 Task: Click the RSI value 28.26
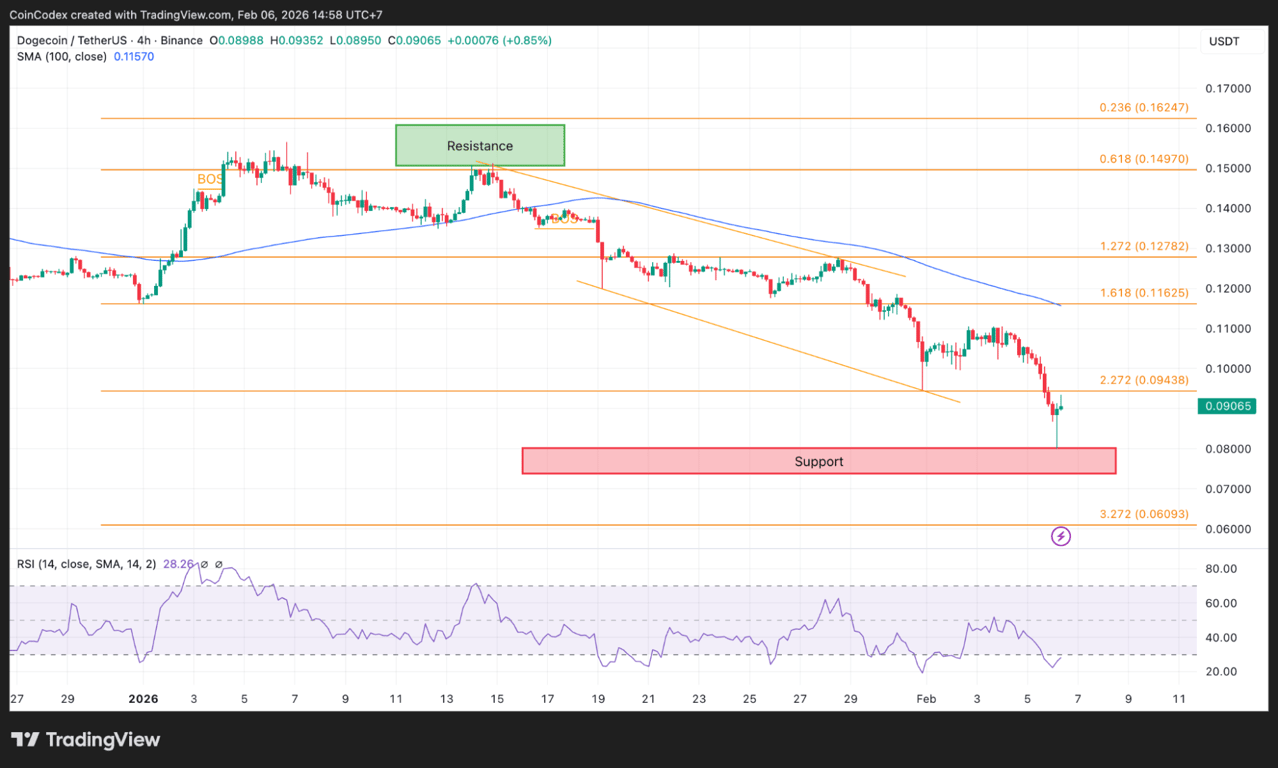point(180,563)
